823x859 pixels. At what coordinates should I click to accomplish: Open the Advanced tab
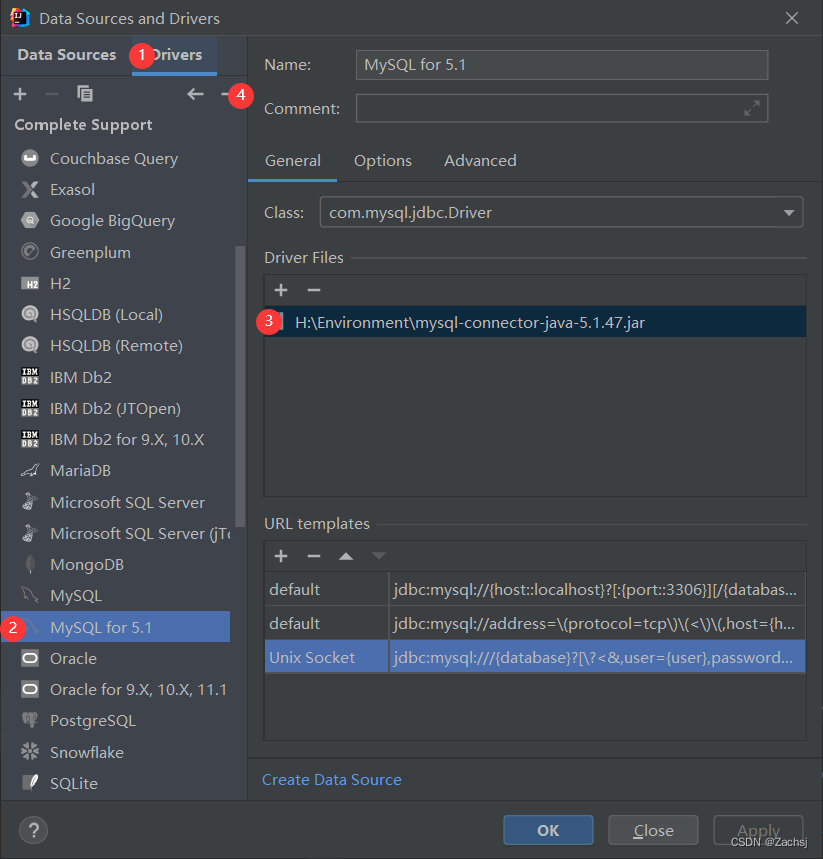[480, 161]
